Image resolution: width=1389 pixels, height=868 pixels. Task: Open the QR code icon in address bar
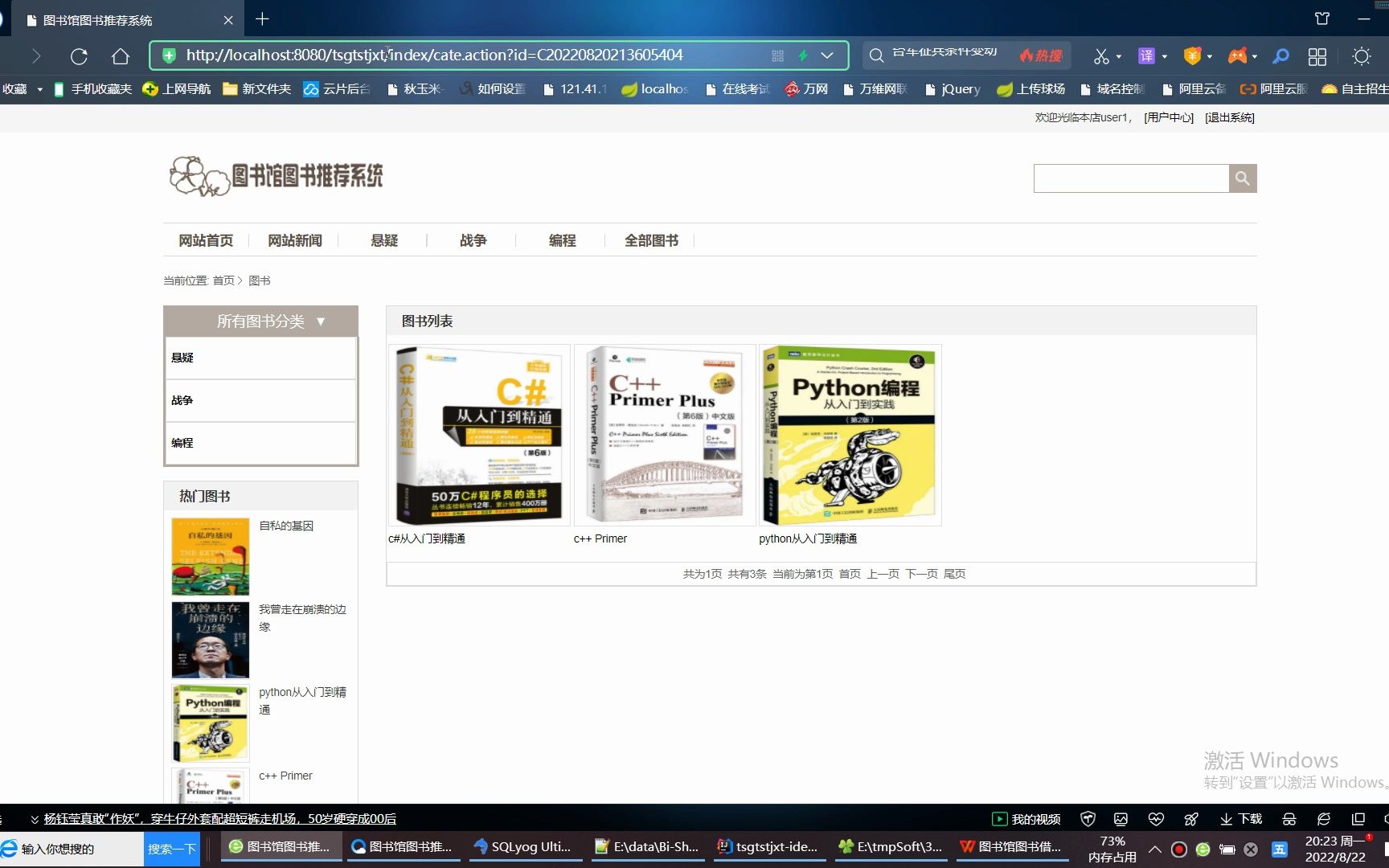776,55
